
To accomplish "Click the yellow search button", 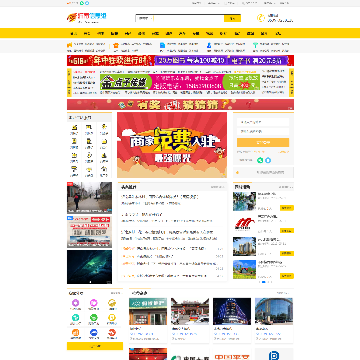I will point(232,18).
